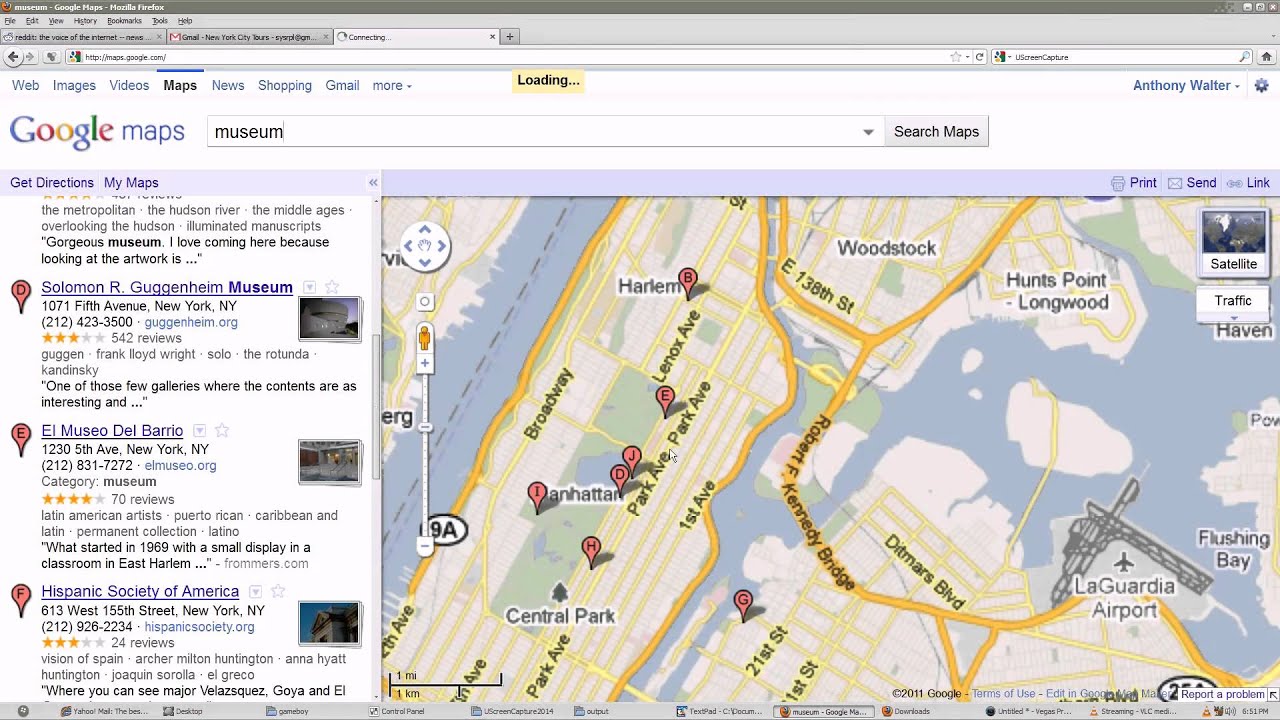Open the Tools menu

(160, 21)
